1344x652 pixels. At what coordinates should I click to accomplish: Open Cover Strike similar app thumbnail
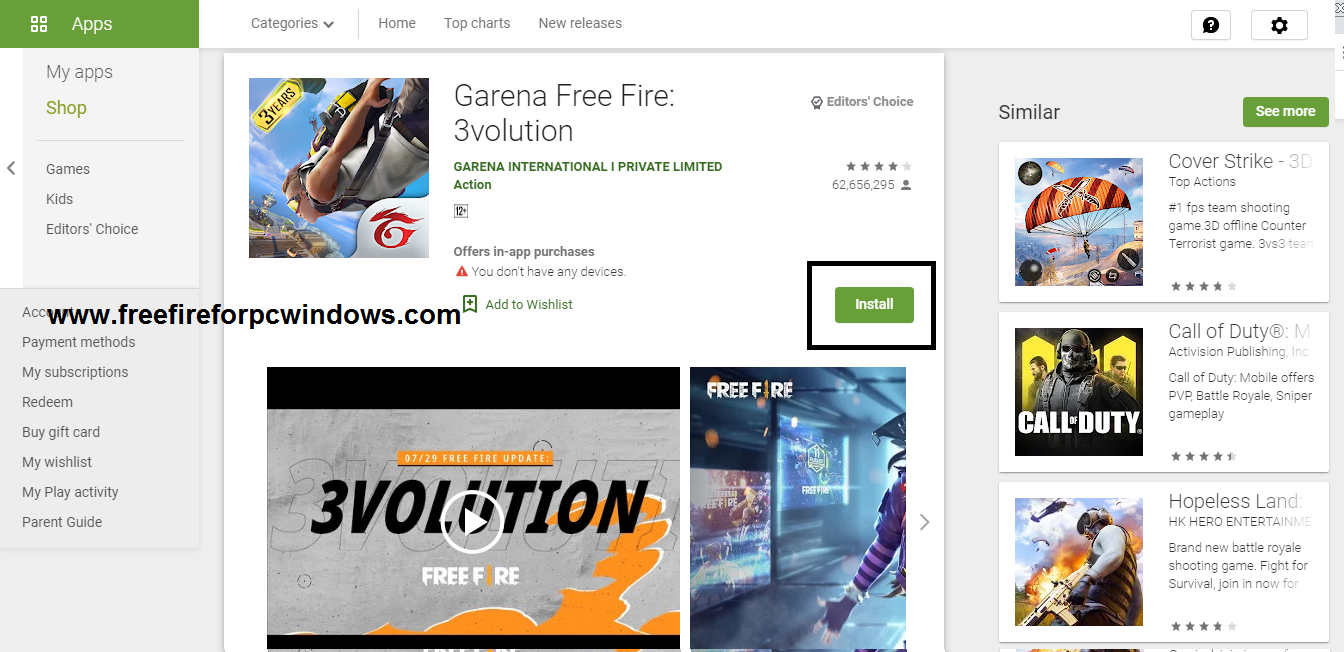[x=1079, y=222]
